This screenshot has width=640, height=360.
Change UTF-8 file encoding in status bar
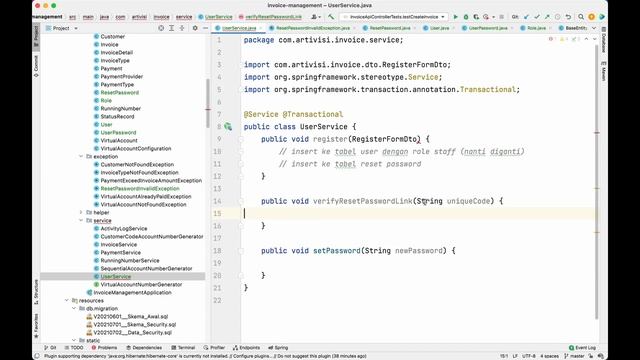(x=529, y=356)
